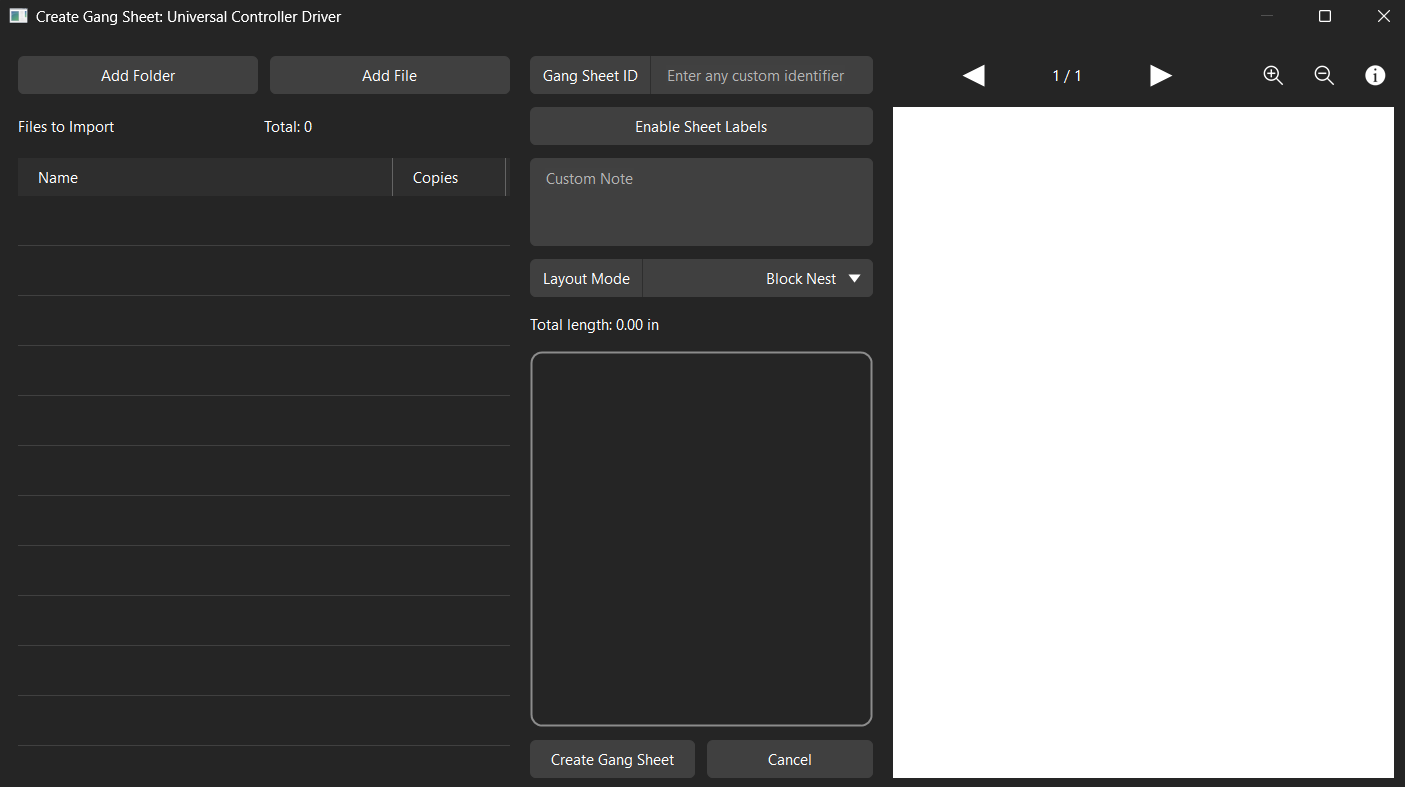Toggle Enable Sheet Labels
This screenshot has width=1405, height=787.
(x=701, y=127)
